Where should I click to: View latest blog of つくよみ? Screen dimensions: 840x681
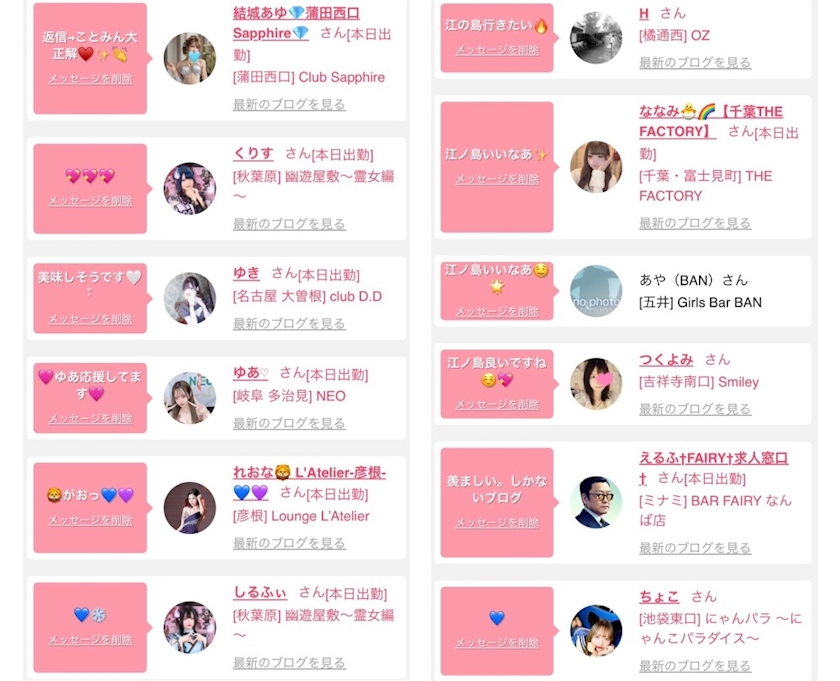pyautogui.click(x=695, y=409)
